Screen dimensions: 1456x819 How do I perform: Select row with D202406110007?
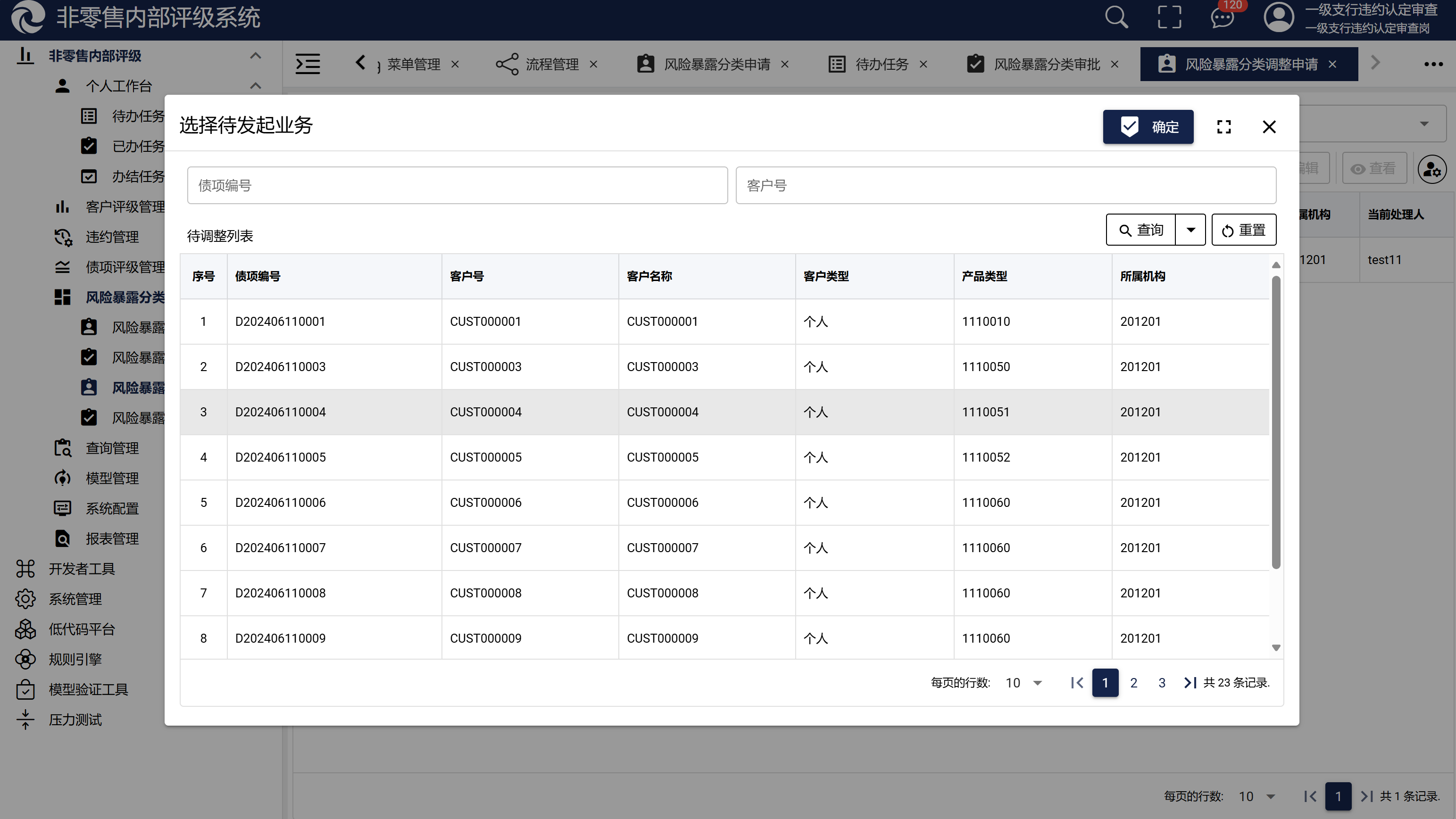(x=280, y=548)
